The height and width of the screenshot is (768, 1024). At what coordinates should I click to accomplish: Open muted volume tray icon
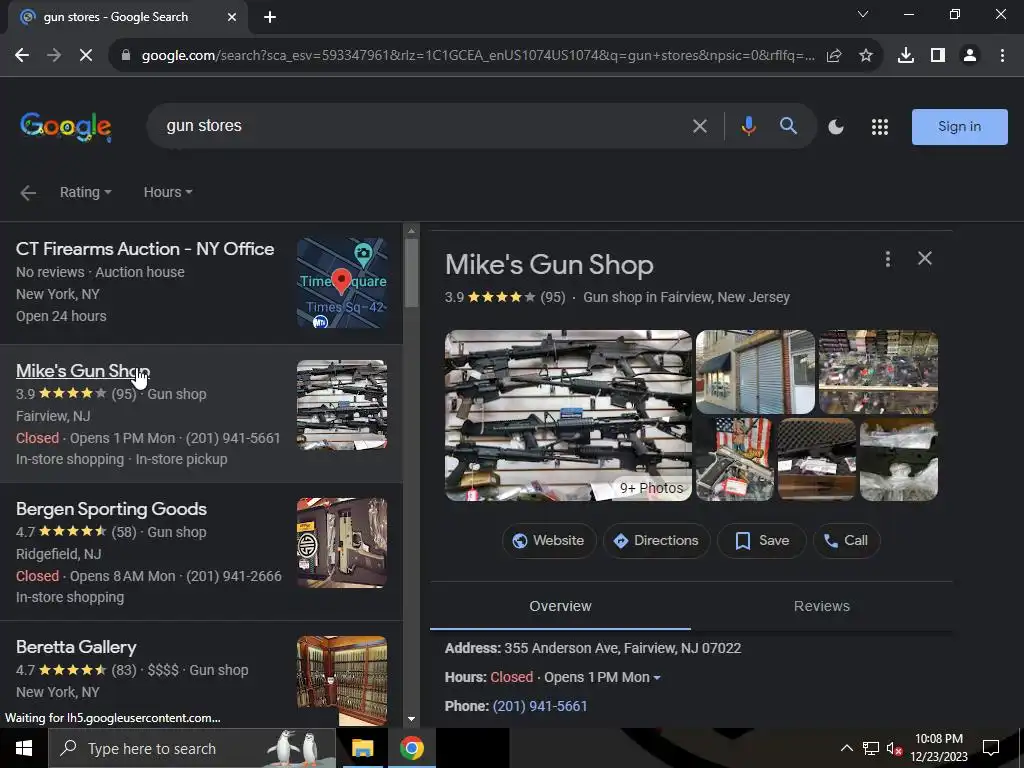point(895,748)
